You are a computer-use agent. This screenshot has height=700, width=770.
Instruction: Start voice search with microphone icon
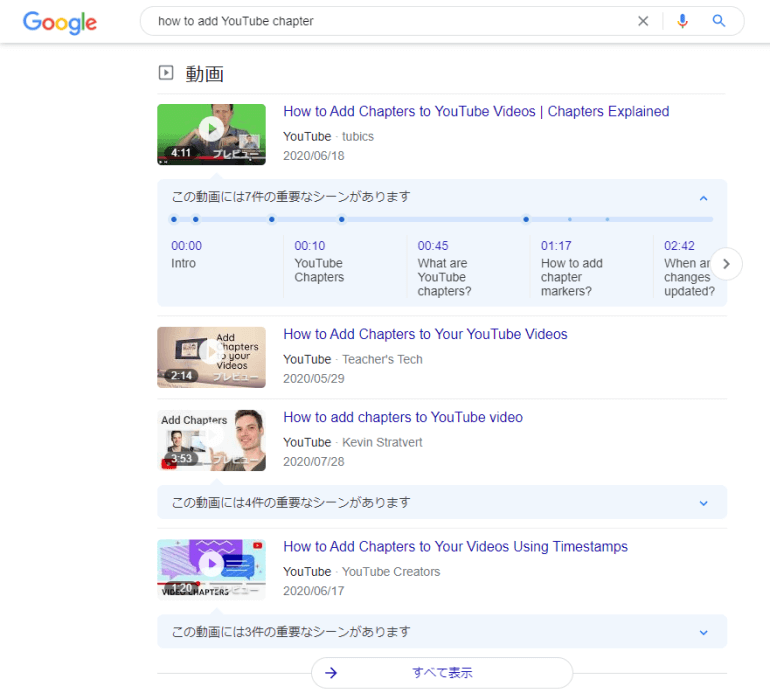(x=682, y=21)
